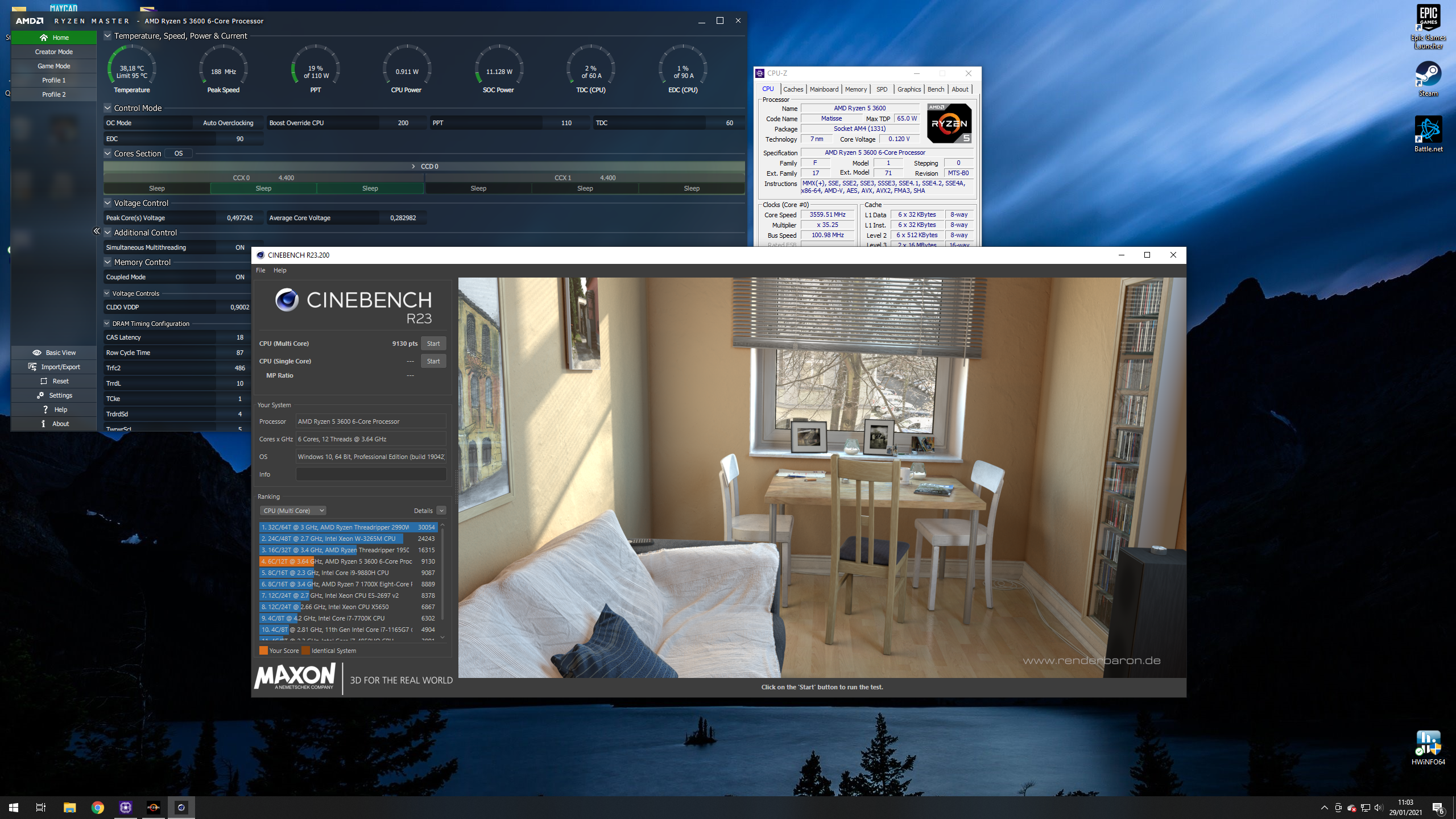The height and width of the screenshot is (819, 1456).
Task: Toggle the OS button in Cores Section
Action: click(179, 154)
